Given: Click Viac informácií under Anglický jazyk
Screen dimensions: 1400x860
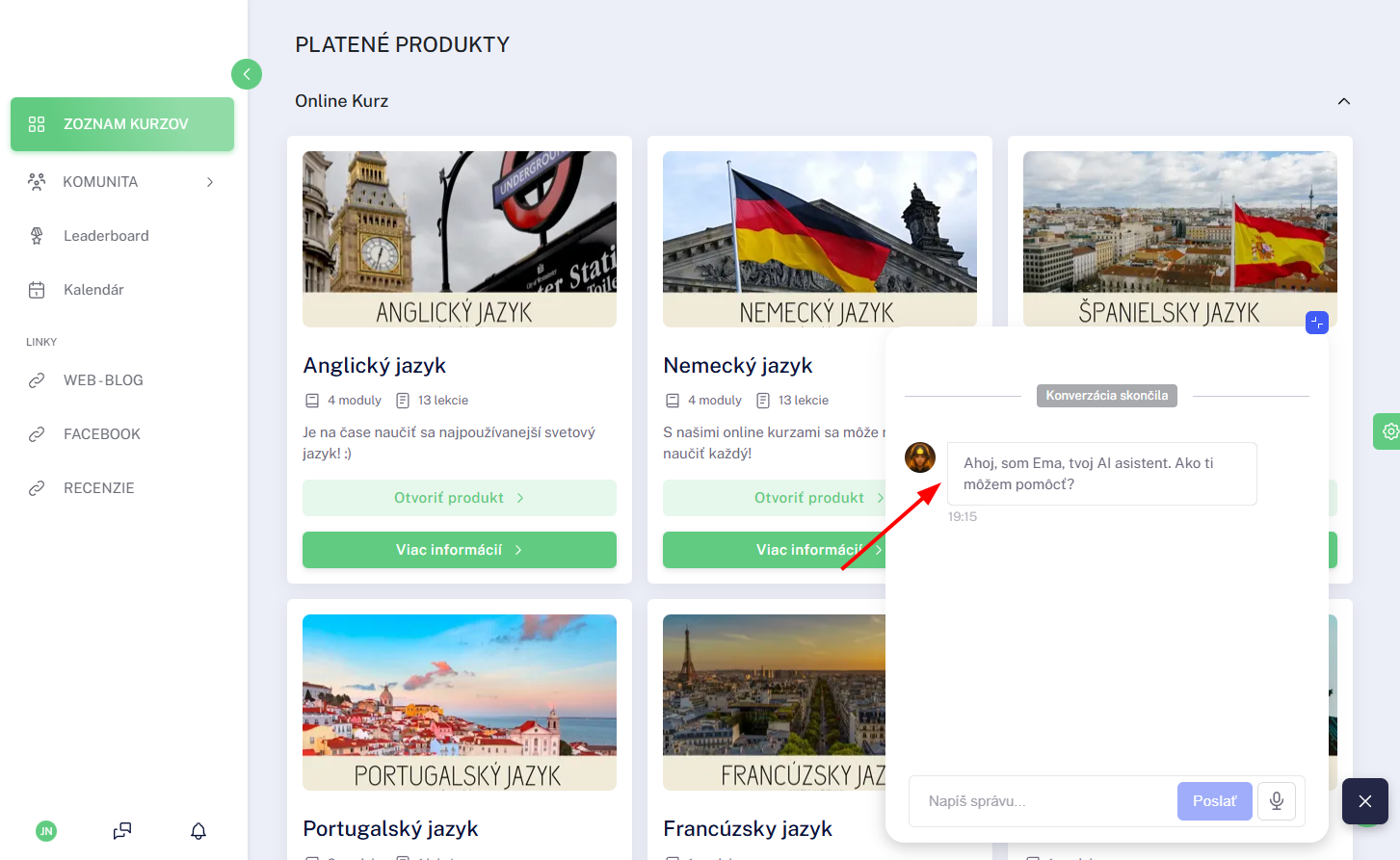Looking at the screenshot, I should (x=460, y=550).
